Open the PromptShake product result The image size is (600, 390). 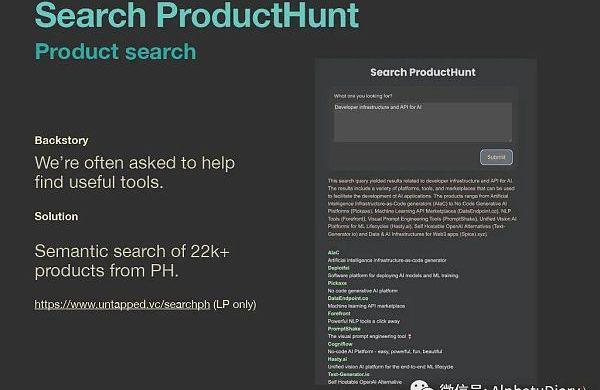(344, 329)
